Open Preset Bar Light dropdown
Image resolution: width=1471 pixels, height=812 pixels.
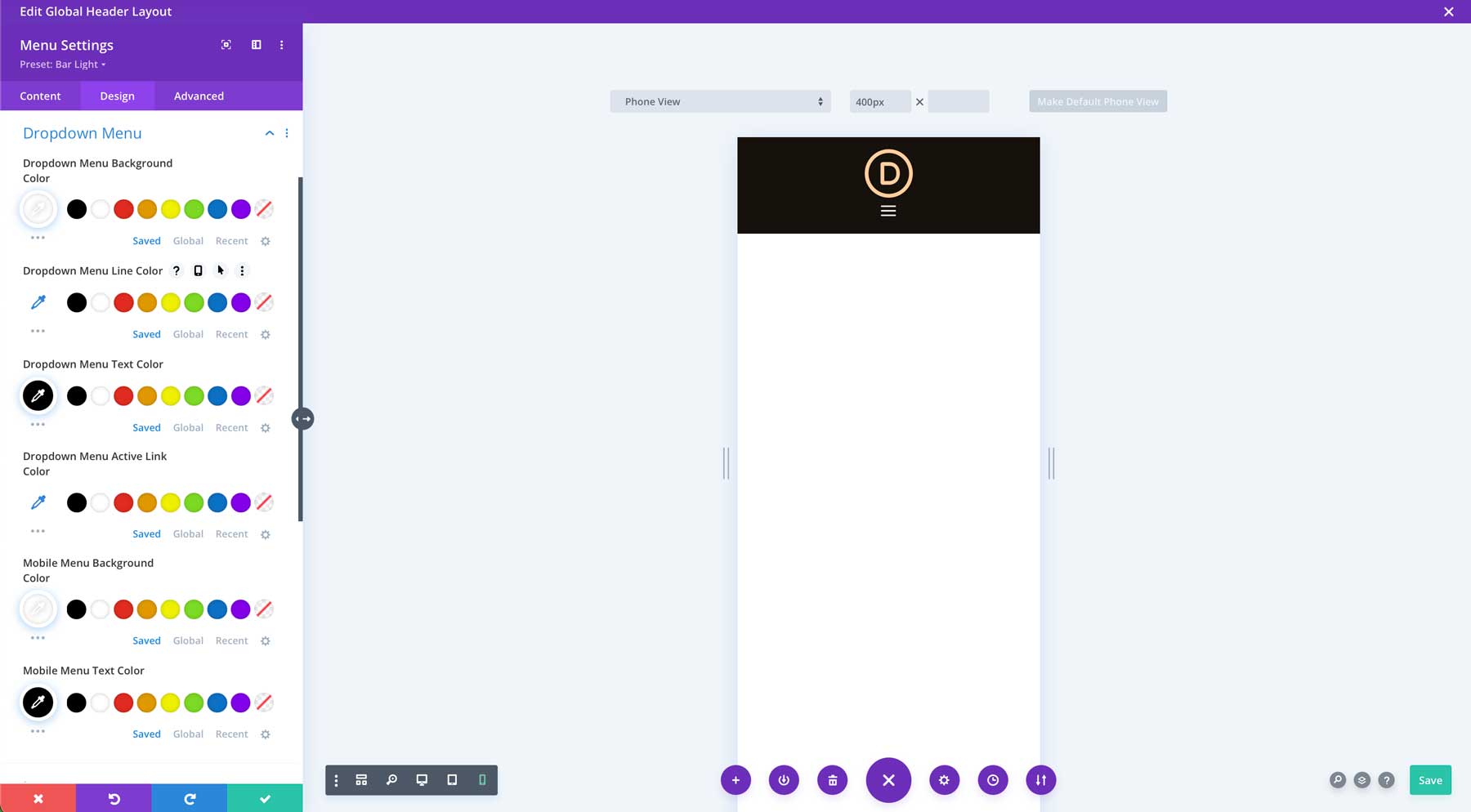click(61, 64)
